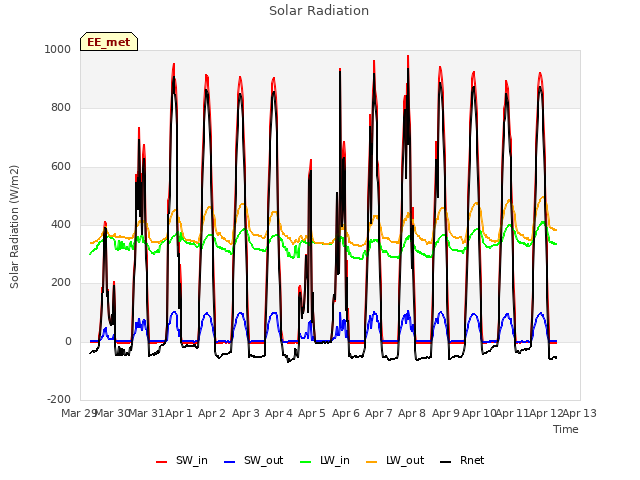This screenshot has width=640, height=480.
Task: Click the Apr 5 x-axis label
Action: pos(312,413)
